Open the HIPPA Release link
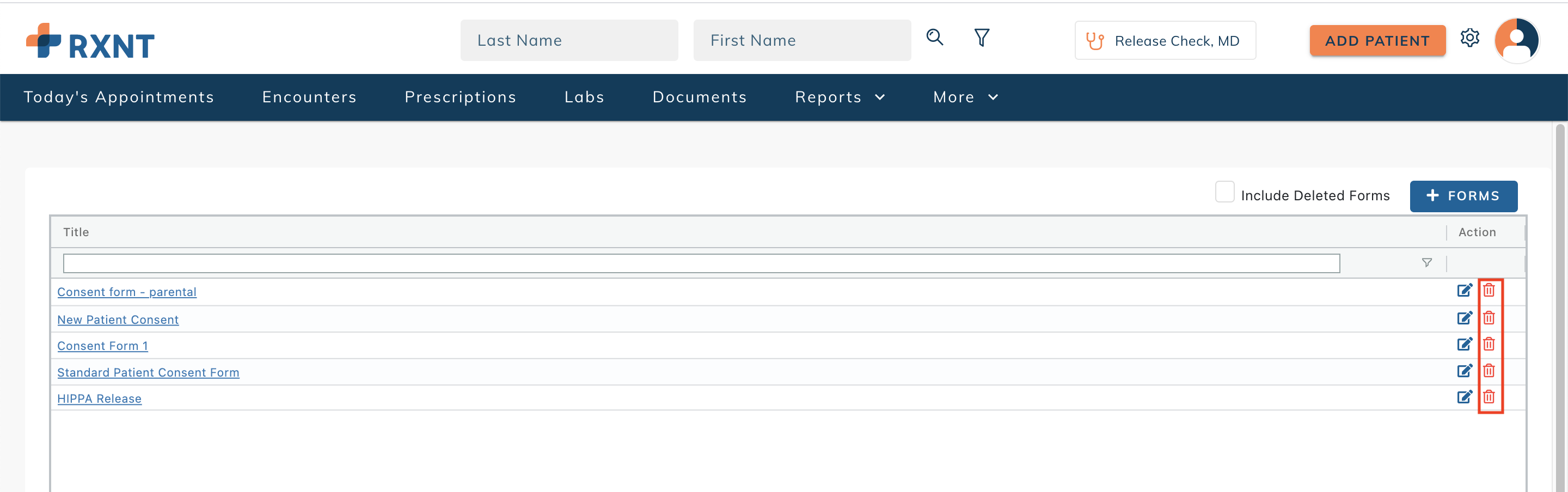 (99, 399)
